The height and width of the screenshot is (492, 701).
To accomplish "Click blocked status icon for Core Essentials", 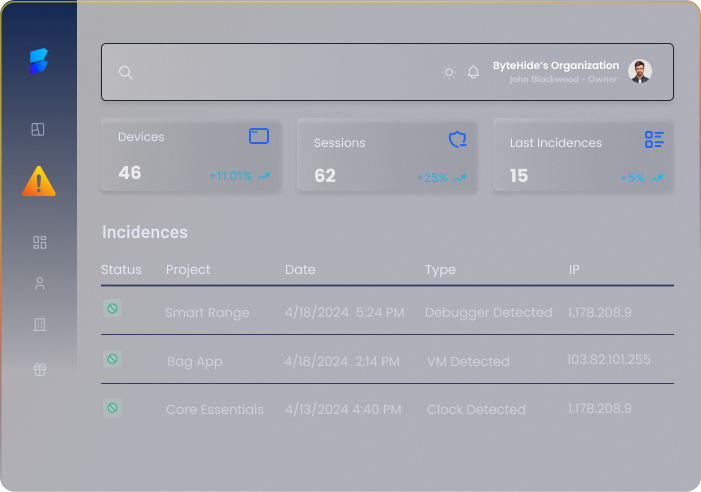I will pos(113,408).
